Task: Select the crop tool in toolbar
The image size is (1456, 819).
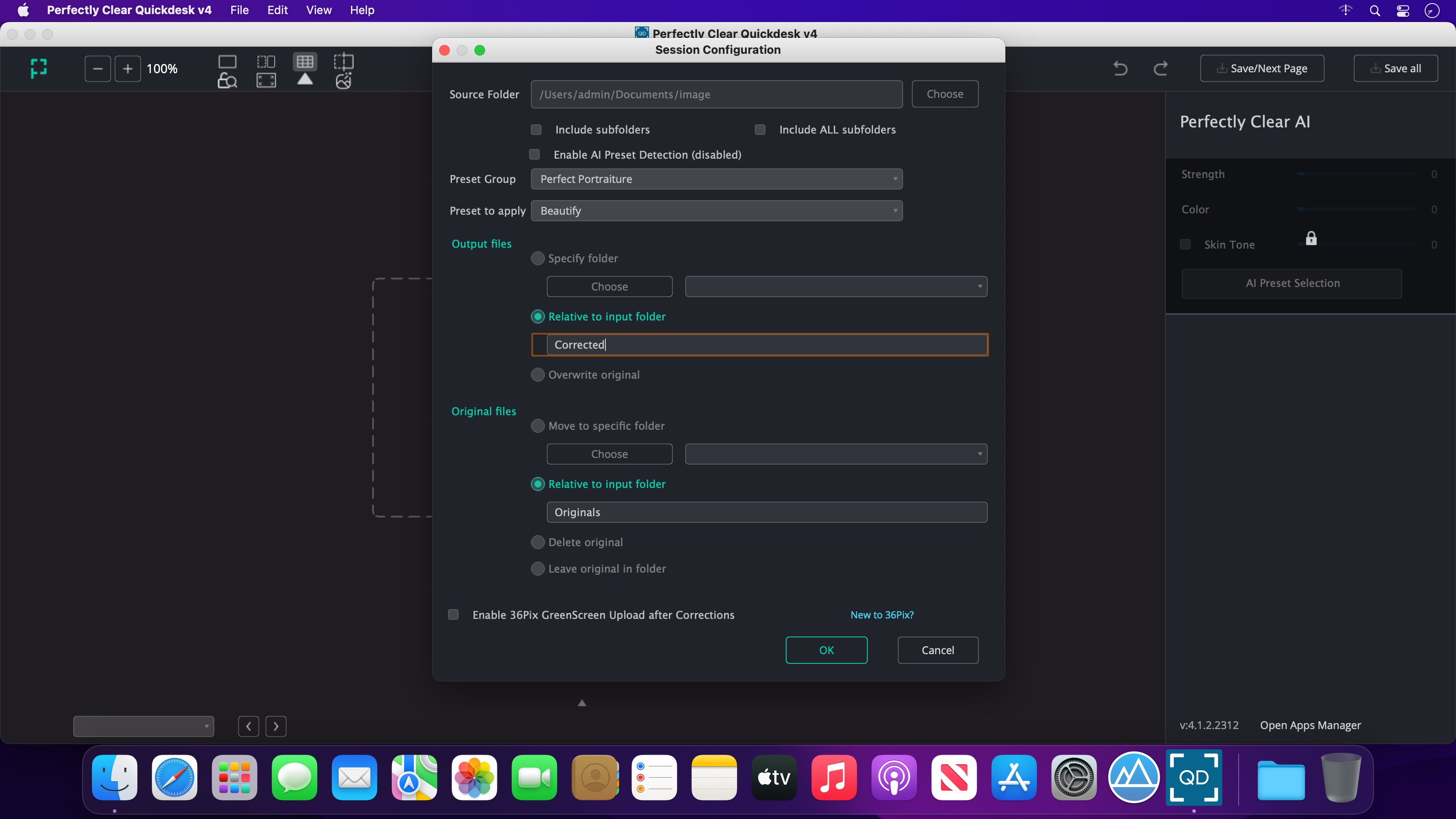Action: click(x=343, y=61)
